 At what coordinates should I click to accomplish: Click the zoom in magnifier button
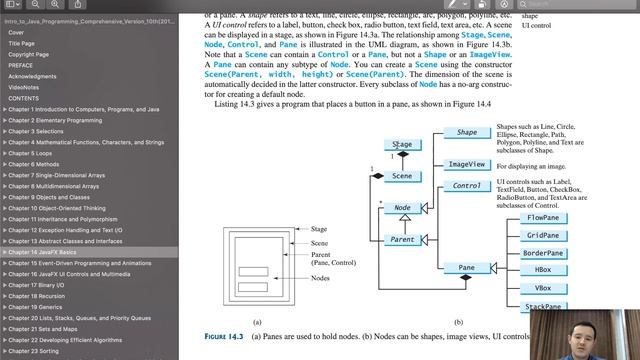(55, 4)
